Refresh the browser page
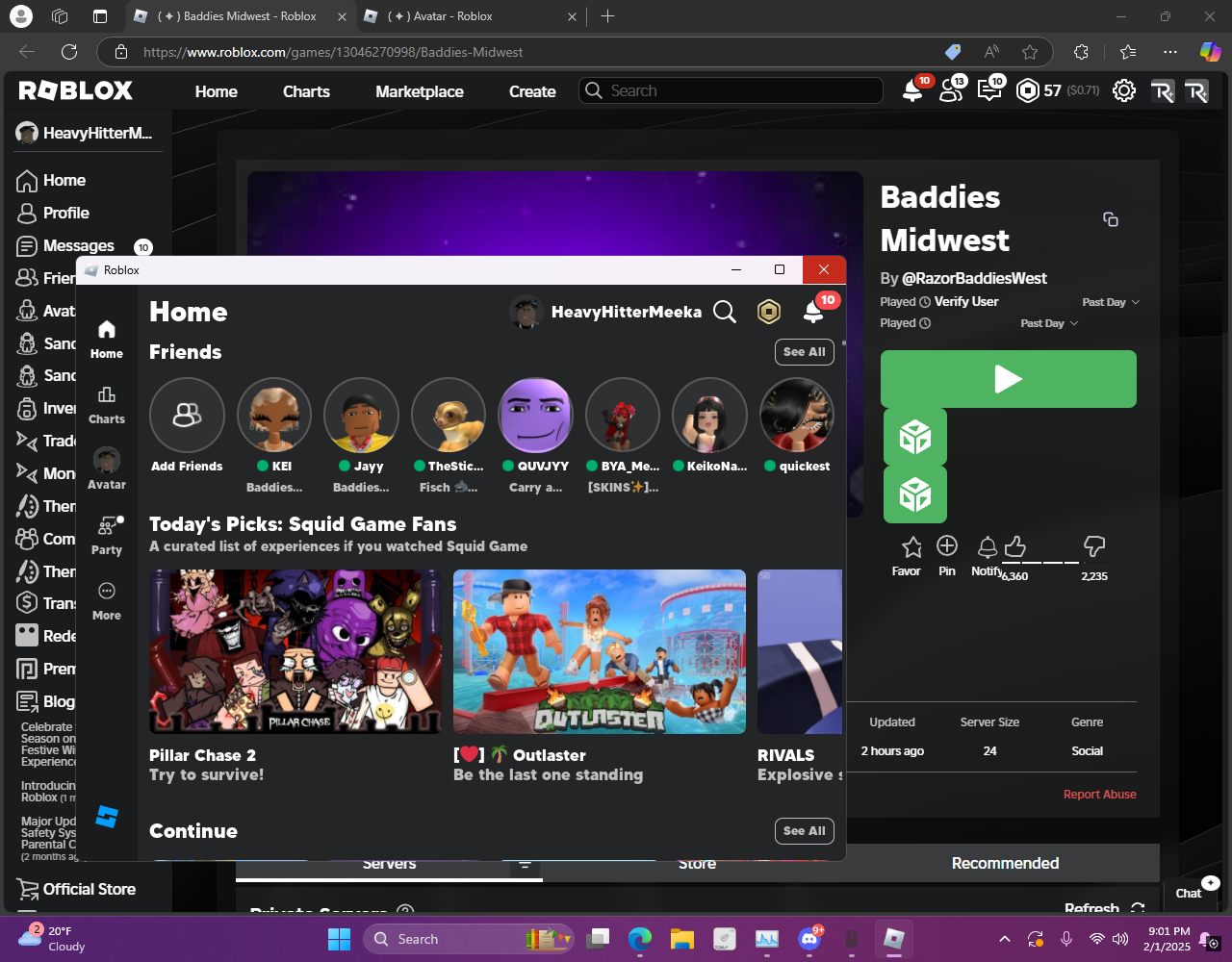 pyautogui.click(x=69, y=52)
